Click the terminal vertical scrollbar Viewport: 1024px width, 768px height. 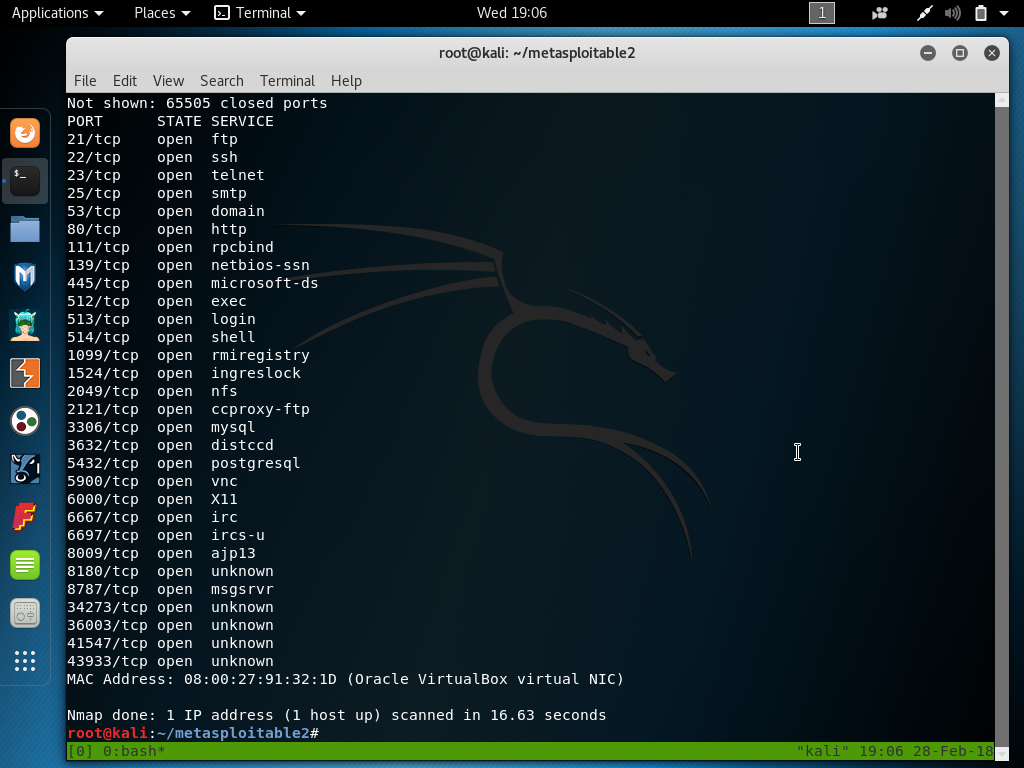tap(1001, 426)
